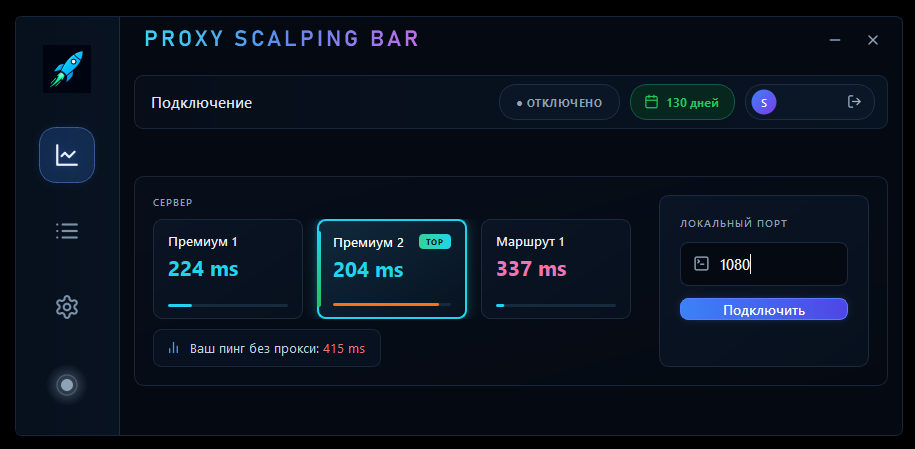The height and width of the screenshot is (449, 915).
Task: Click the bar chart icon near ping info
Action: click(x=173, y=348)
